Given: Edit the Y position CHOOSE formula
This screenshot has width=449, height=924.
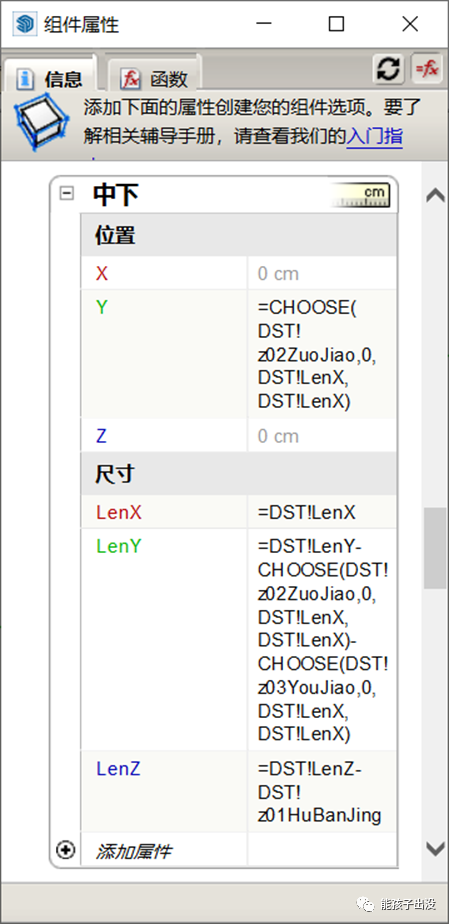Looking at the screenshot, I should (322, 355).
